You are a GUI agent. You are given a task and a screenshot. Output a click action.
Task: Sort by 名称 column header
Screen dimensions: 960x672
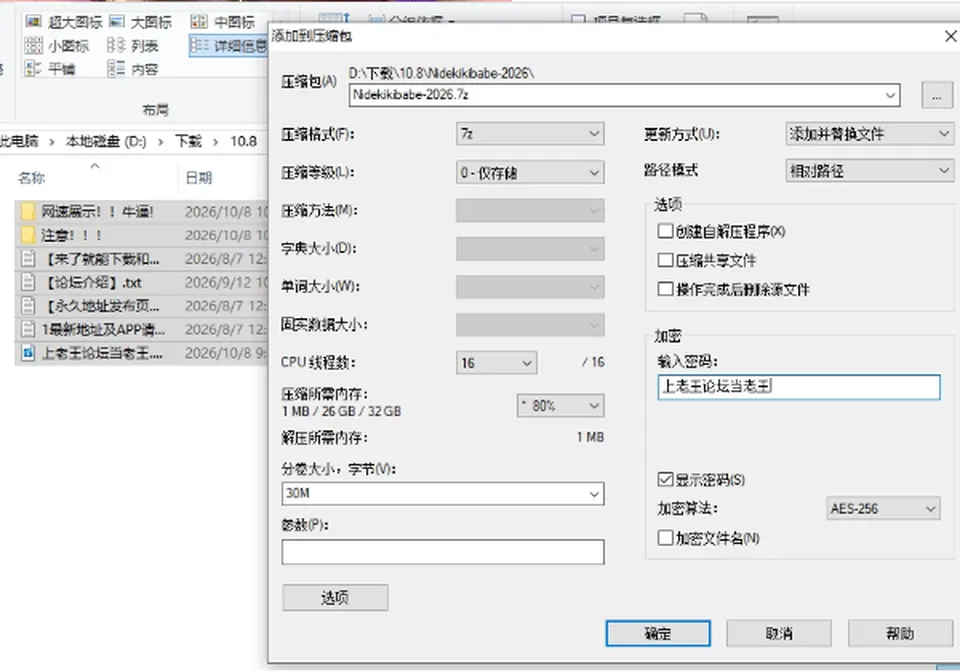tap(31, 178)
